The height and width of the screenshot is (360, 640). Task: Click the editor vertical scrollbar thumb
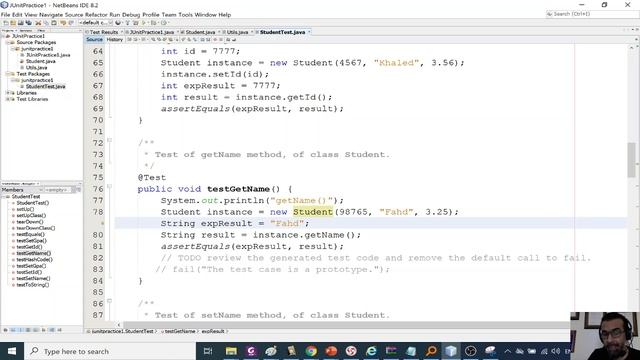(631, 160)
